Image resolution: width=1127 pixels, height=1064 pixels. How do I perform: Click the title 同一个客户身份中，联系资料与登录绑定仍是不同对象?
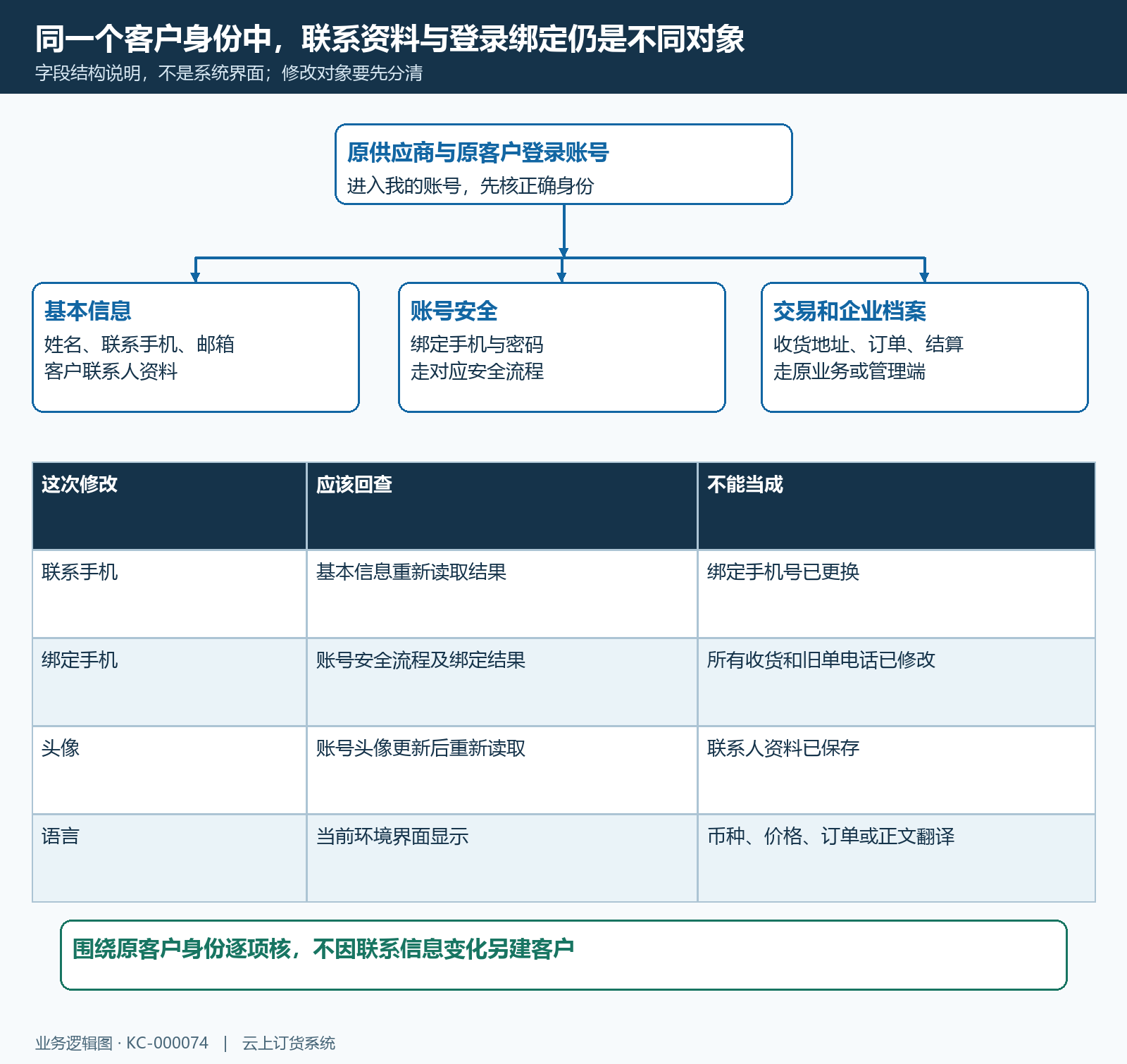click(x=390, y=39)
